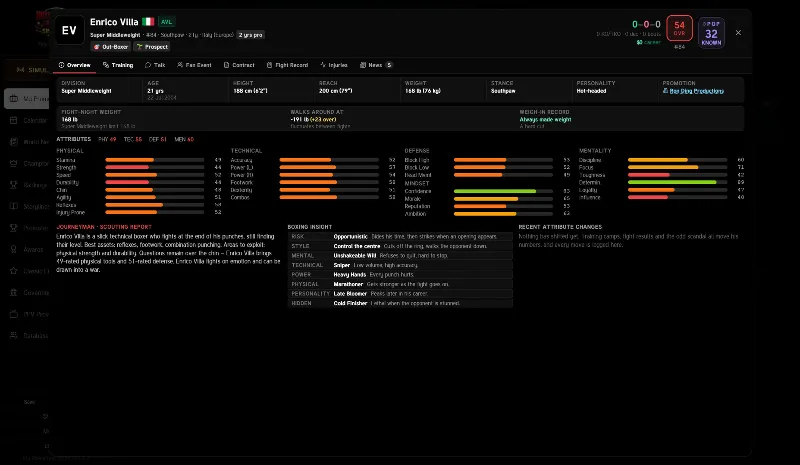
Task: Click the TEC 55 attribute summary
Action: [133, 139]
